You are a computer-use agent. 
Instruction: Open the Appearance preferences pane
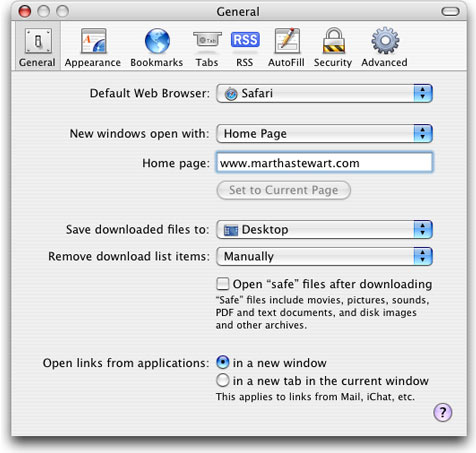(93, 47)
